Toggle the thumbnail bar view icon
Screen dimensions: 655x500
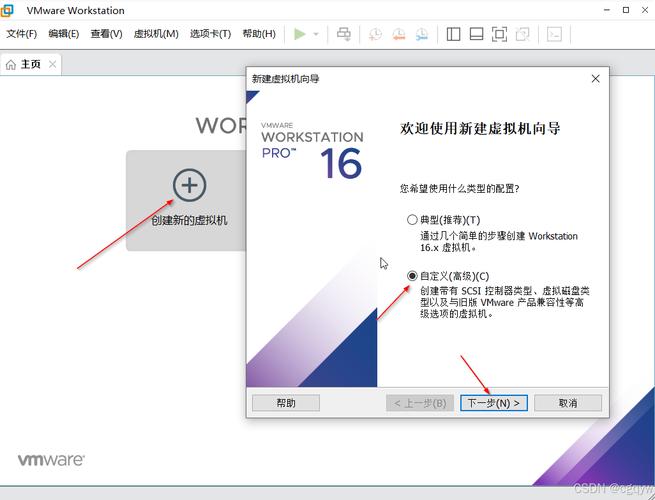476,34
